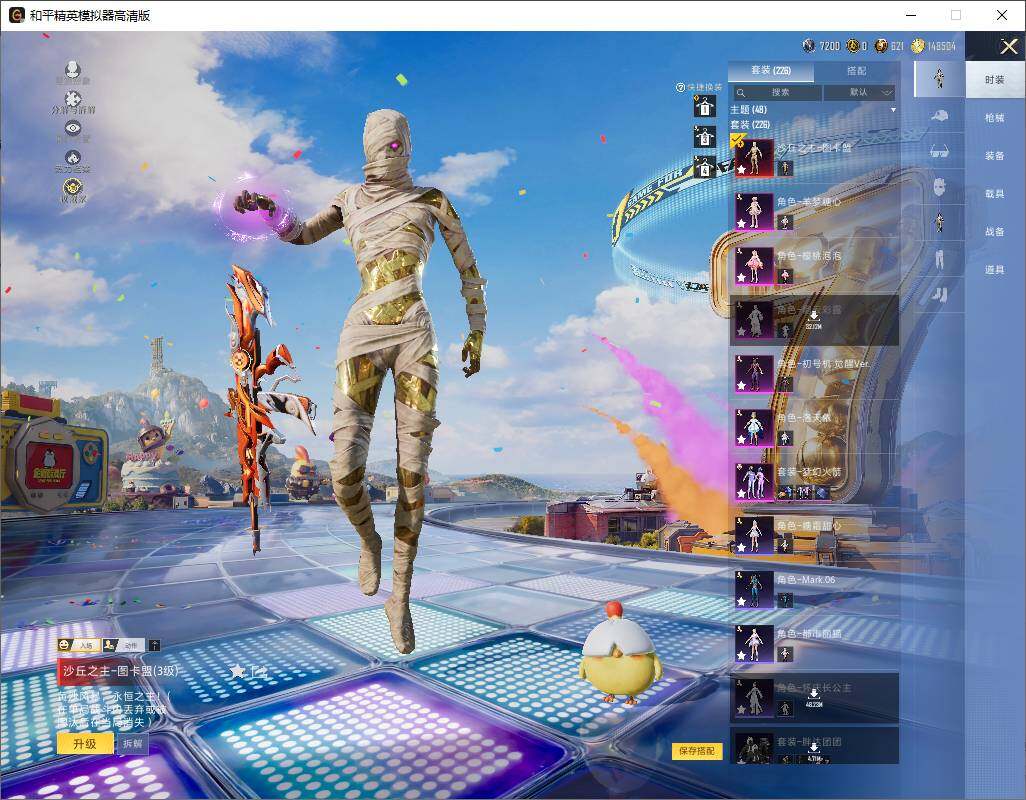
Task: Open the 道具 side tab
Action: (995, 270)
